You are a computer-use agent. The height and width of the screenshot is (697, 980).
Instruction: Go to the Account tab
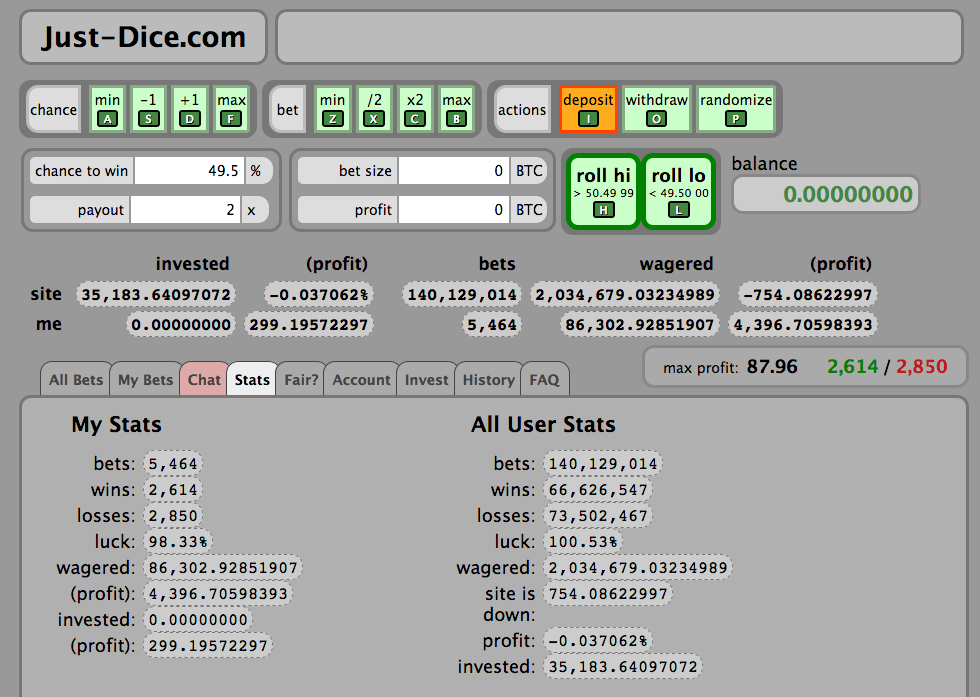click(x=361, y=379)
